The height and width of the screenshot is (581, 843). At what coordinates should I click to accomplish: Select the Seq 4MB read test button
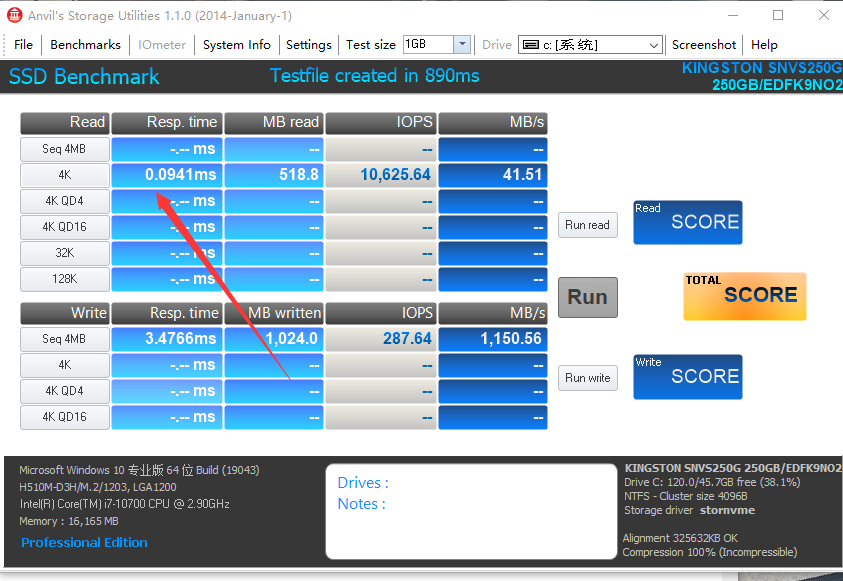click(65, 149)
